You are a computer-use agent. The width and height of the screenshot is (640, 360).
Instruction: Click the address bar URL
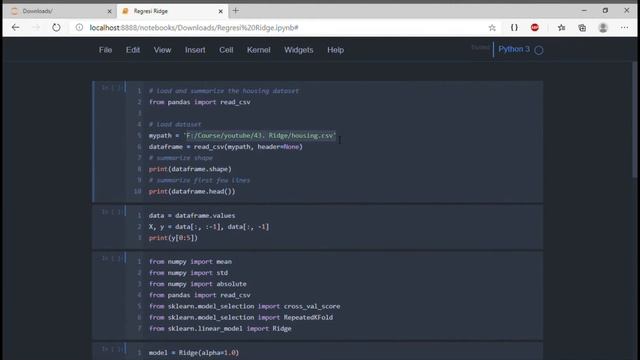pyautogui.click(x=194, y=28)
